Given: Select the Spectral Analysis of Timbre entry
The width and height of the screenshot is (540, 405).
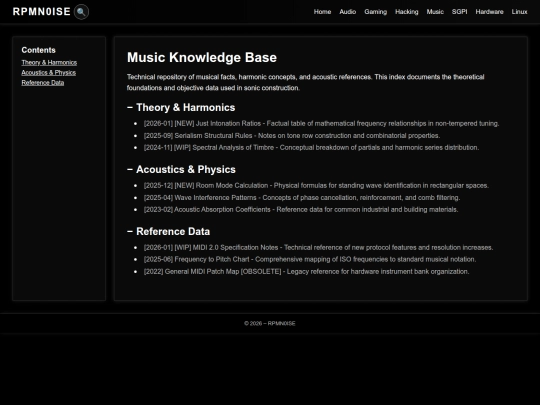Looking at the screenshot, I should (311, 147).
